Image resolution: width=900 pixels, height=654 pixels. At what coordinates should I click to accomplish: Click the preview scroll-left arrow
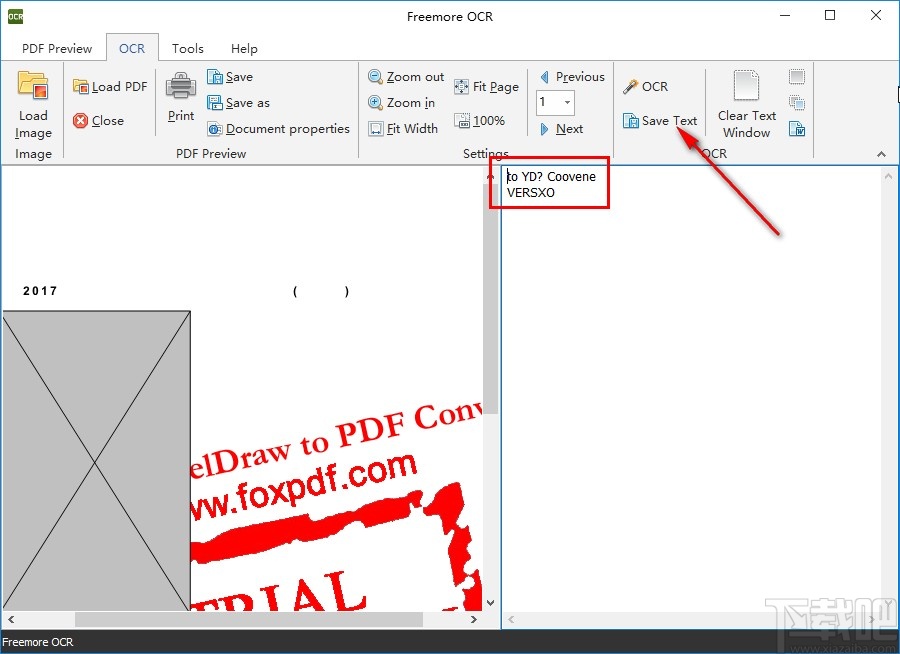(x=11, y=620)
